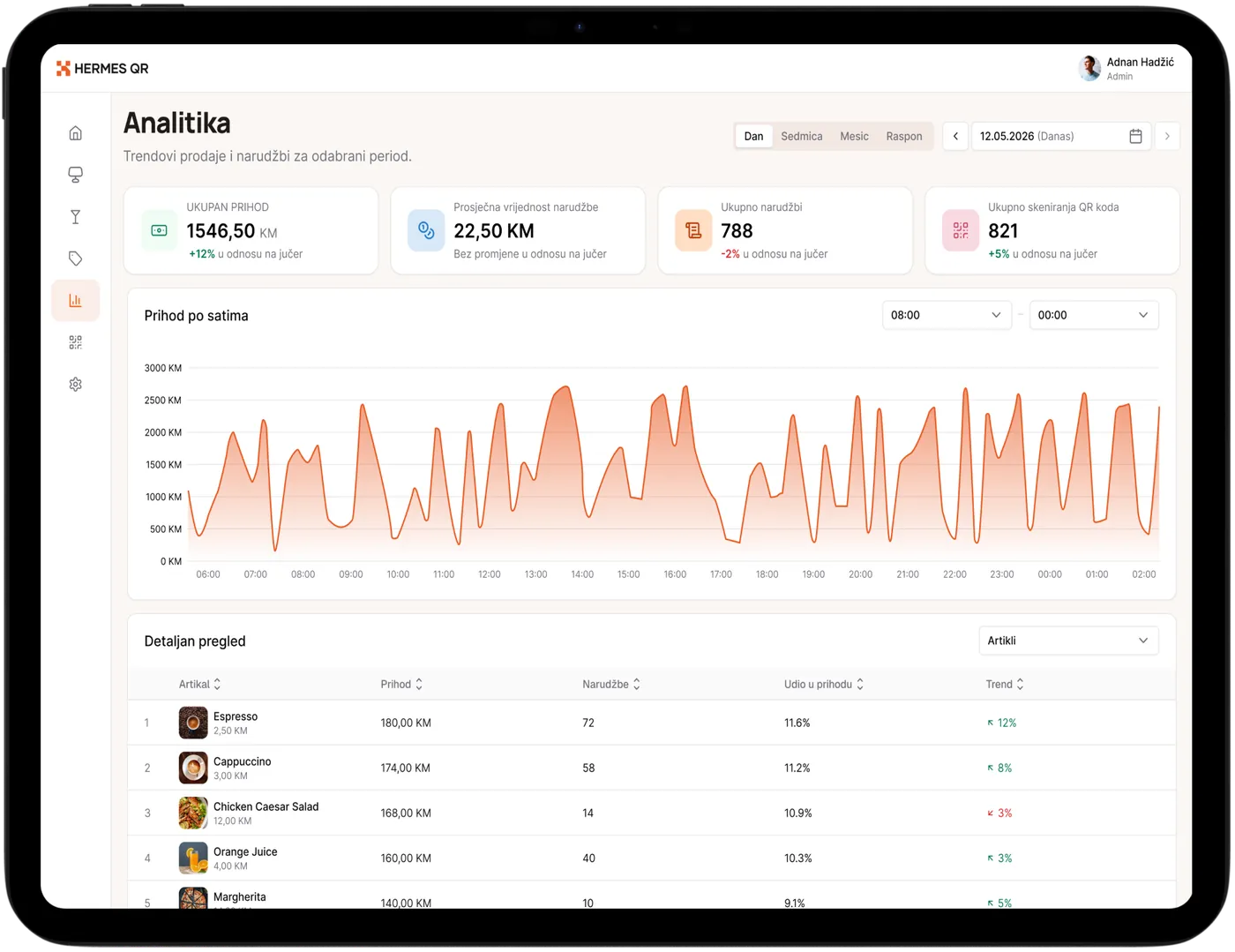This screenshot has width=1235, height=952.
Task: Click the Ukupan prihod cash icon
Action: tap(160, 230)
